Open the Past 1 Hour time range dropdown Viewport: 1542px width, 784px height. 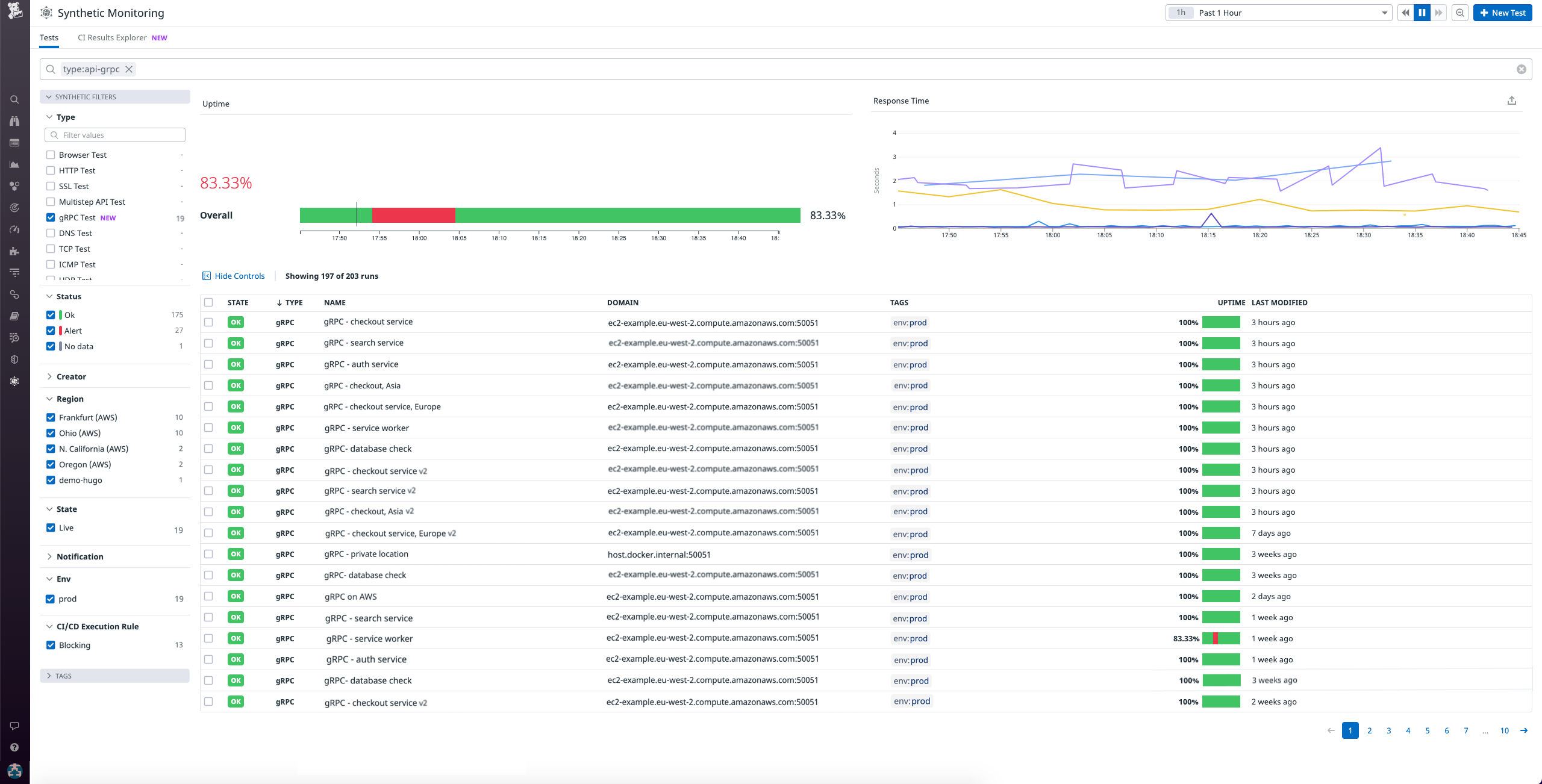point(1279,12)
